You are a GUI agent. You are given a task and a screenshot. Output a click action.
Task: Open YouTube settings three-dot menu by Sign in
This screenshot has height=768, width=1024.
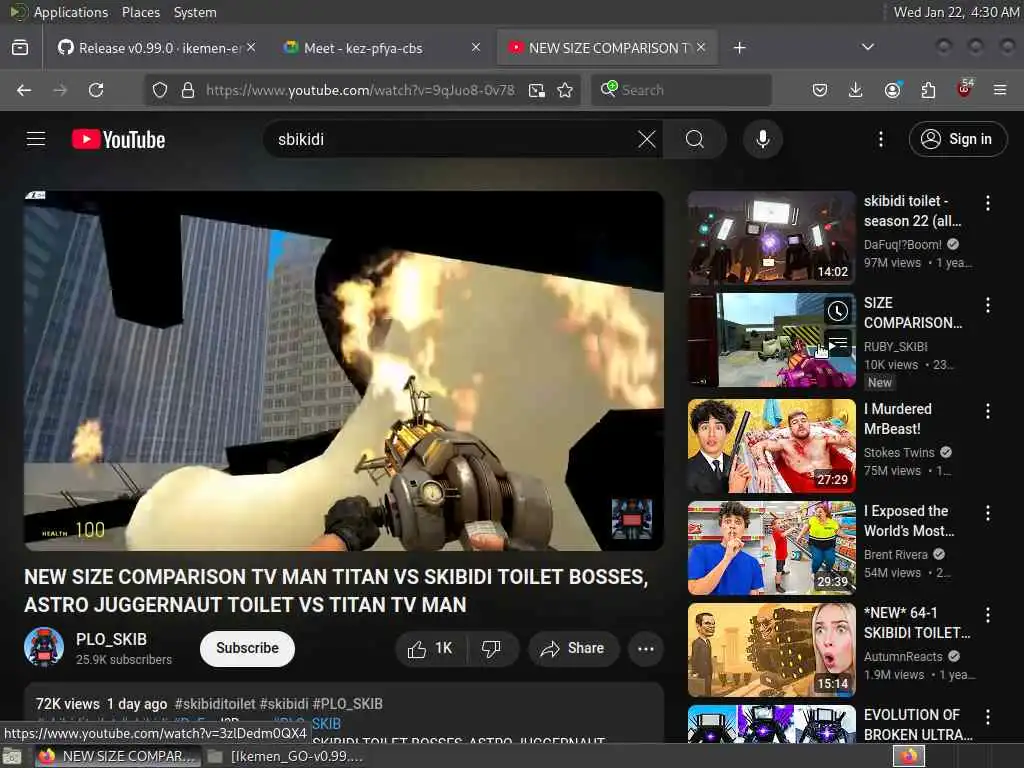(881, 139)
